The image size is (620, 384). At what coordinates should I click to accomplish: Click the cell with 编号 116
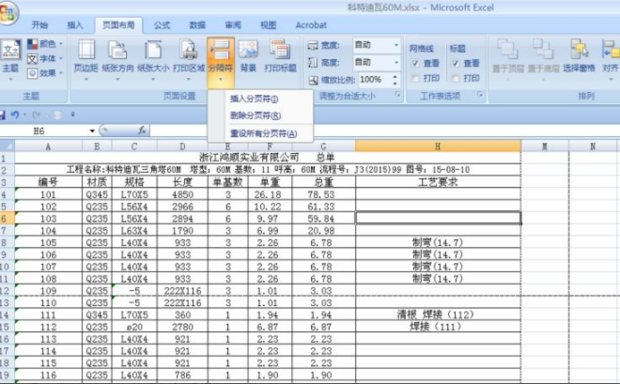[48, 375]
